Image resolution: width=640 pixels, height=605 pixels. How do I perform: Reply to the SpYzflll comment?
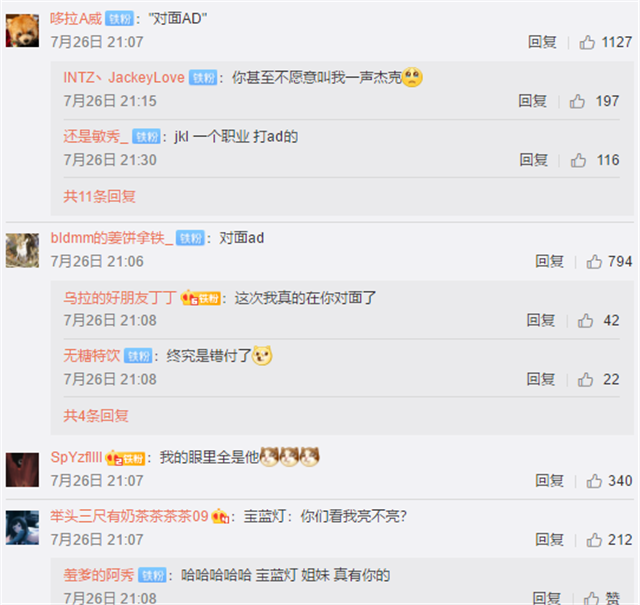tap(549, 480)
